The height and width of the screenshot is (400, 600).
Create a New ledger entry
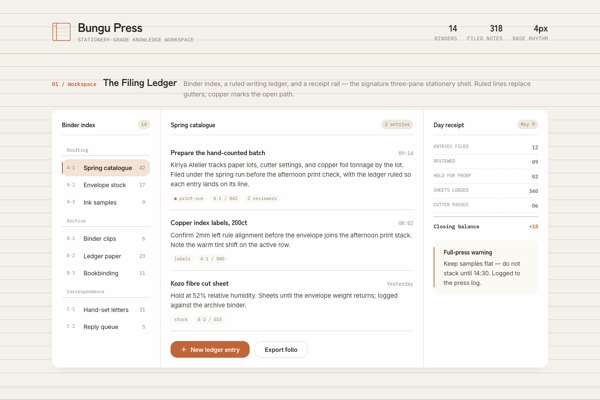click(210, 349)
